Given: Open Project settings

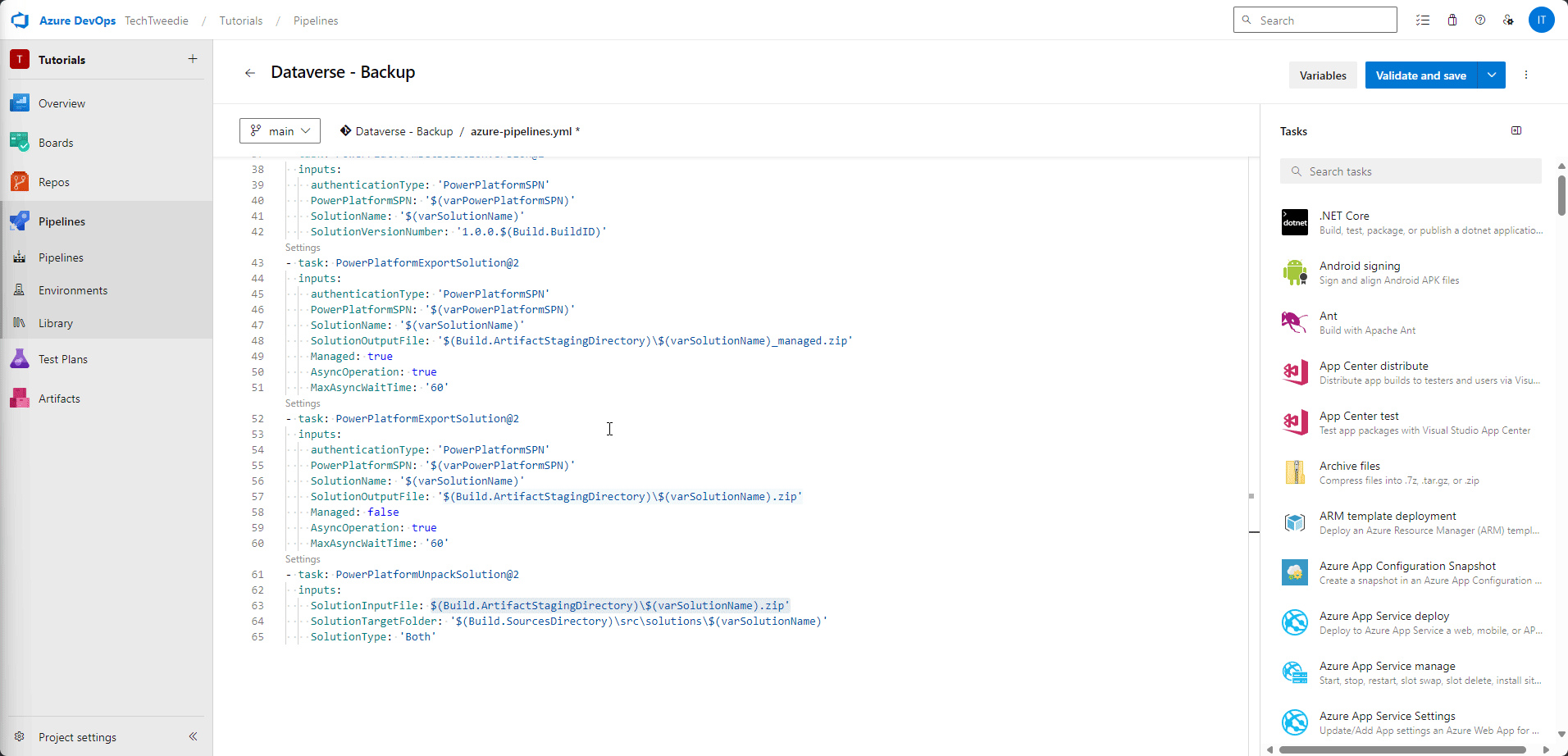Looking at the screenshot, I should (x=78, y=736).
